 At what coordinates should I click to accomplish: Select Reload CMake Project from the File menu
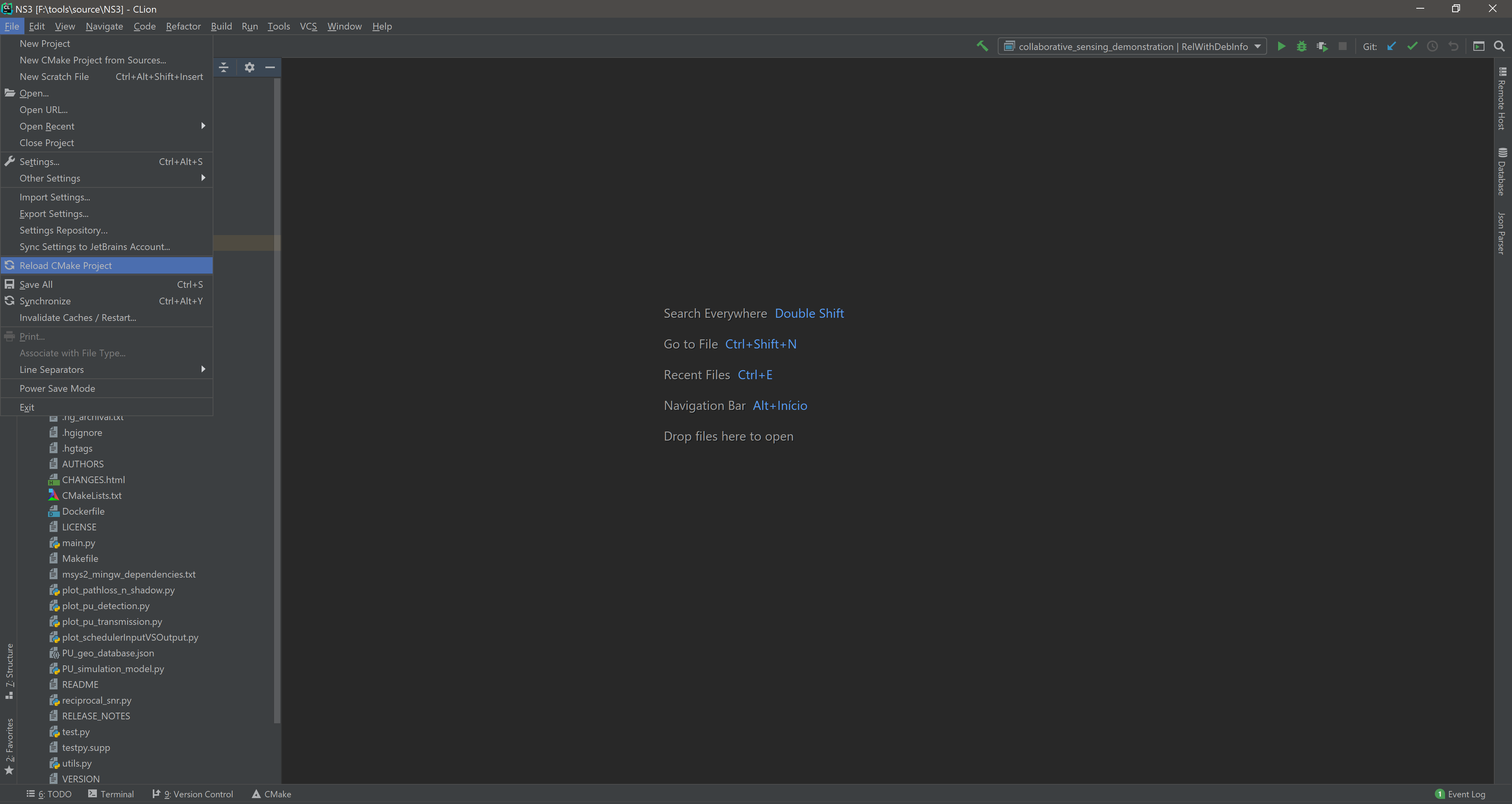tap(65, 265)
